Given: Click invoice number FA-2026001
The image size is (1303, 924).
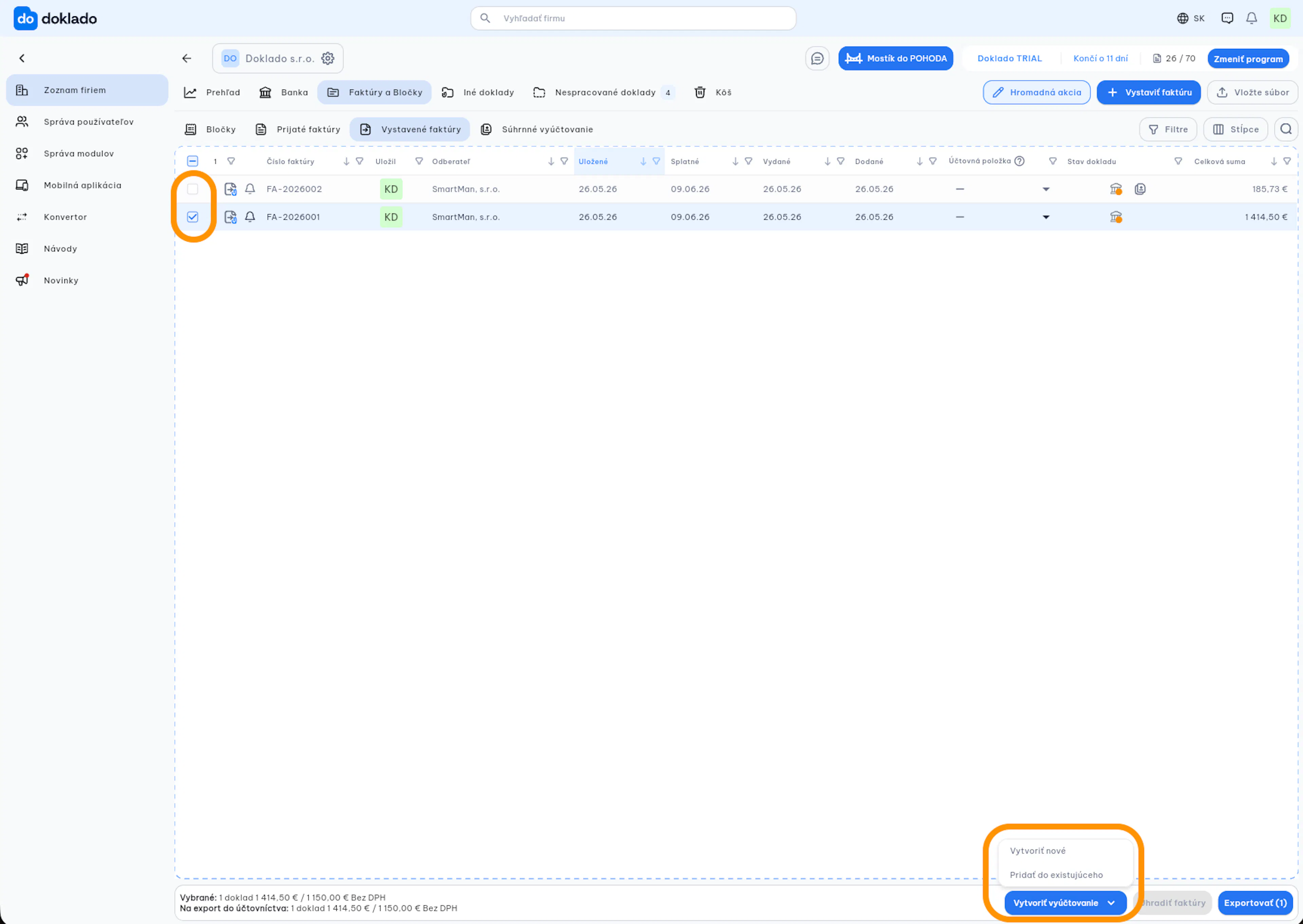Looking at the screenshot, I should [293, 217].
